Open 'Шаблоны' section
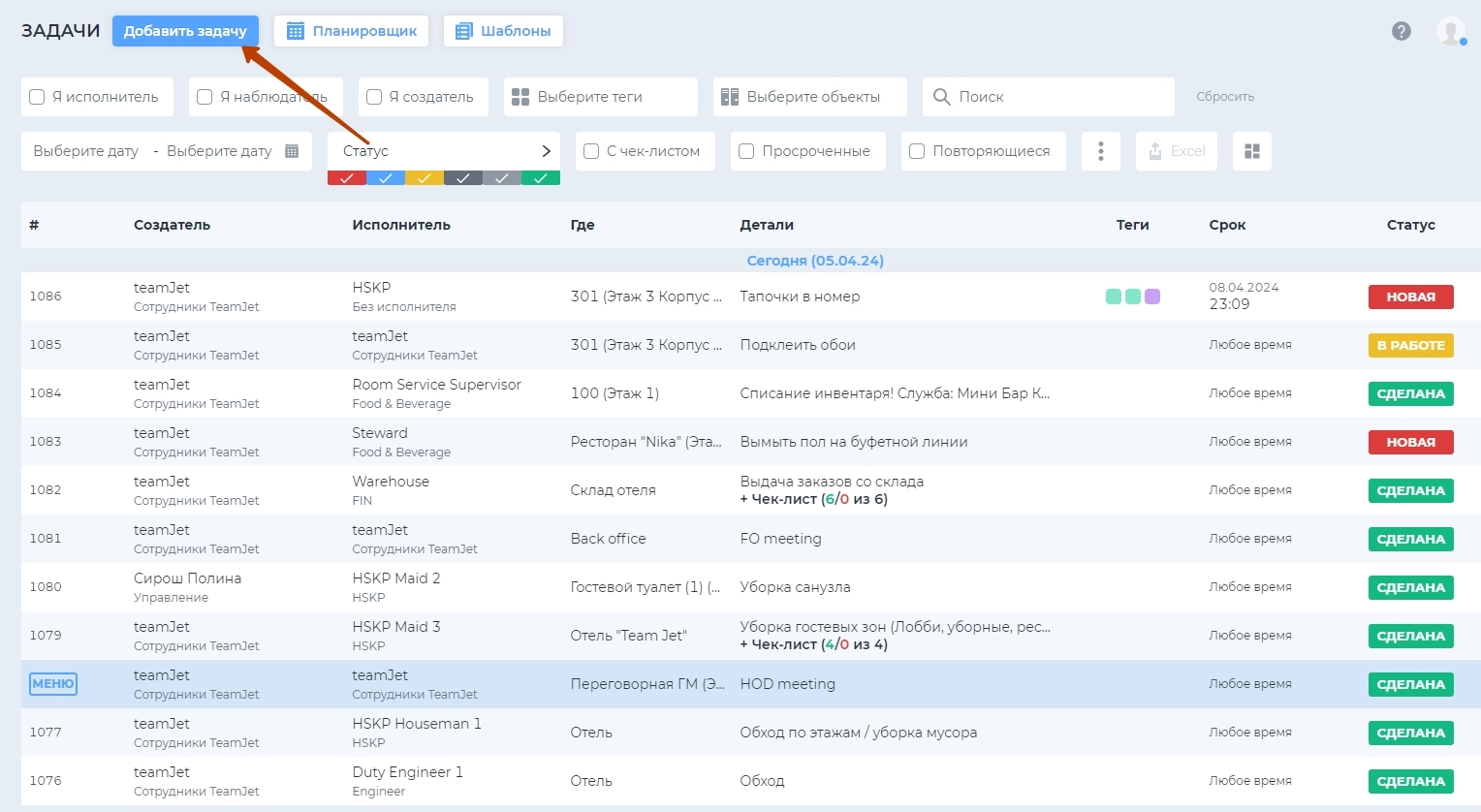This screenshot has width=1481, height=812. click(x=503, y=31)
